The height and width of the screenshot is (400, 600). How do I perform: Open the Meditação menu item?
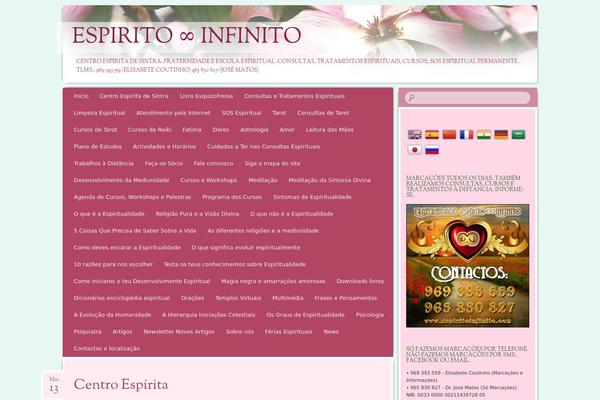pyautogui.click(x=263, y=180)
